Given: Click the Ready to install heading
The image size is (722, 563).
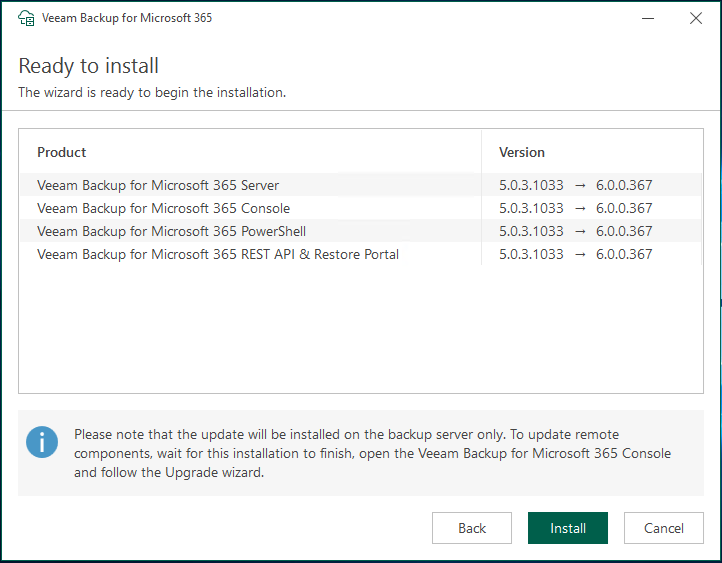Looking at the screenshot, I should pos(88,66).
